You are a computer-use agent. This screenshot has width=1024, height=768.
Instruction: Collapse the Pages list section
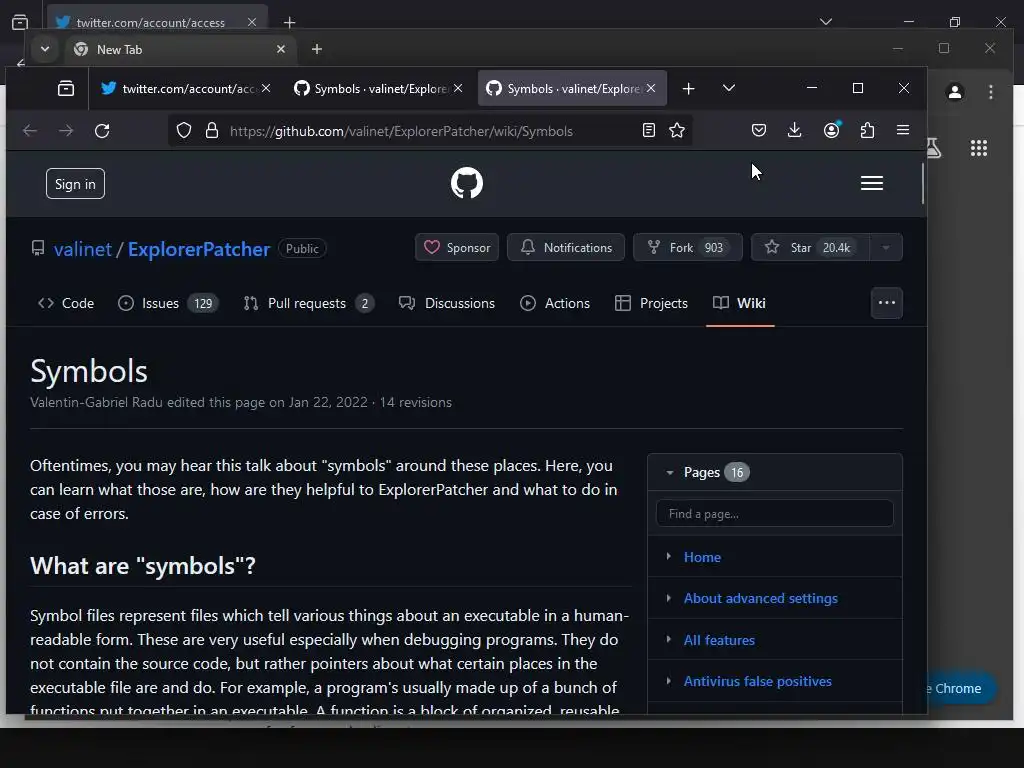[670, 472]
